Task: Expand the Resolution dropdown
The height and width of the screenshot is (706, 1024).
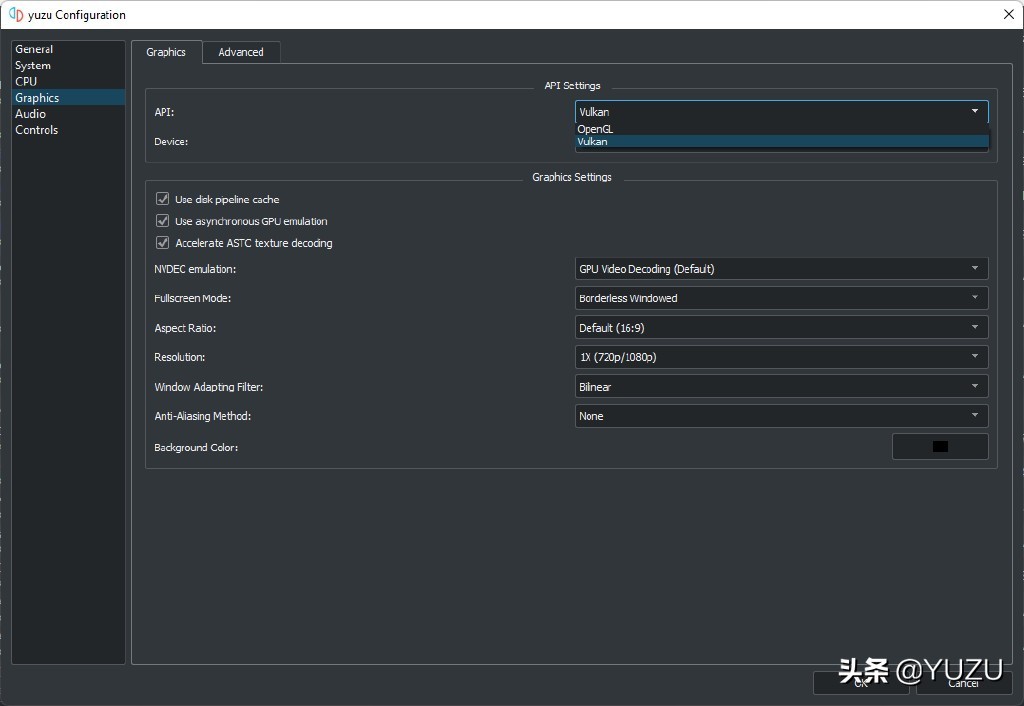Action: 780,357
